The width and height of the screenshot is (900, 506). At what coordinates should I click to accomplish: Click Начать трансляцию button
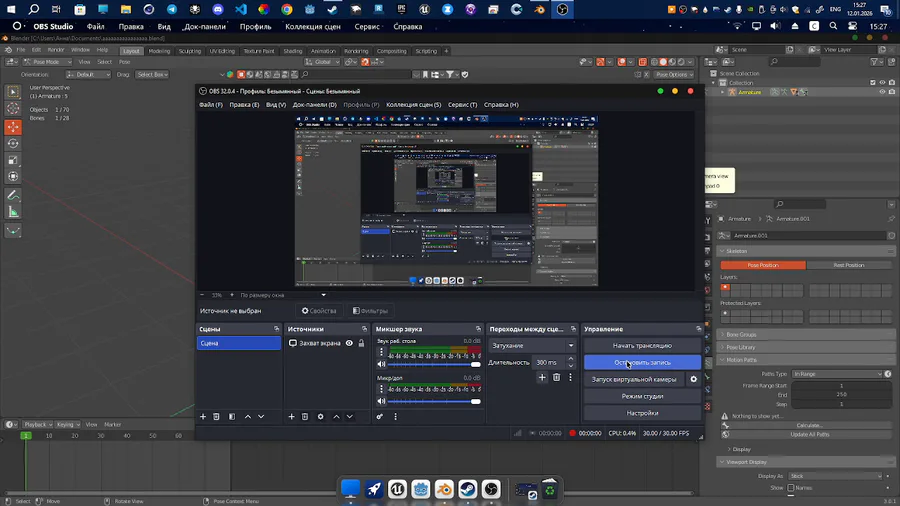point(642,345)
